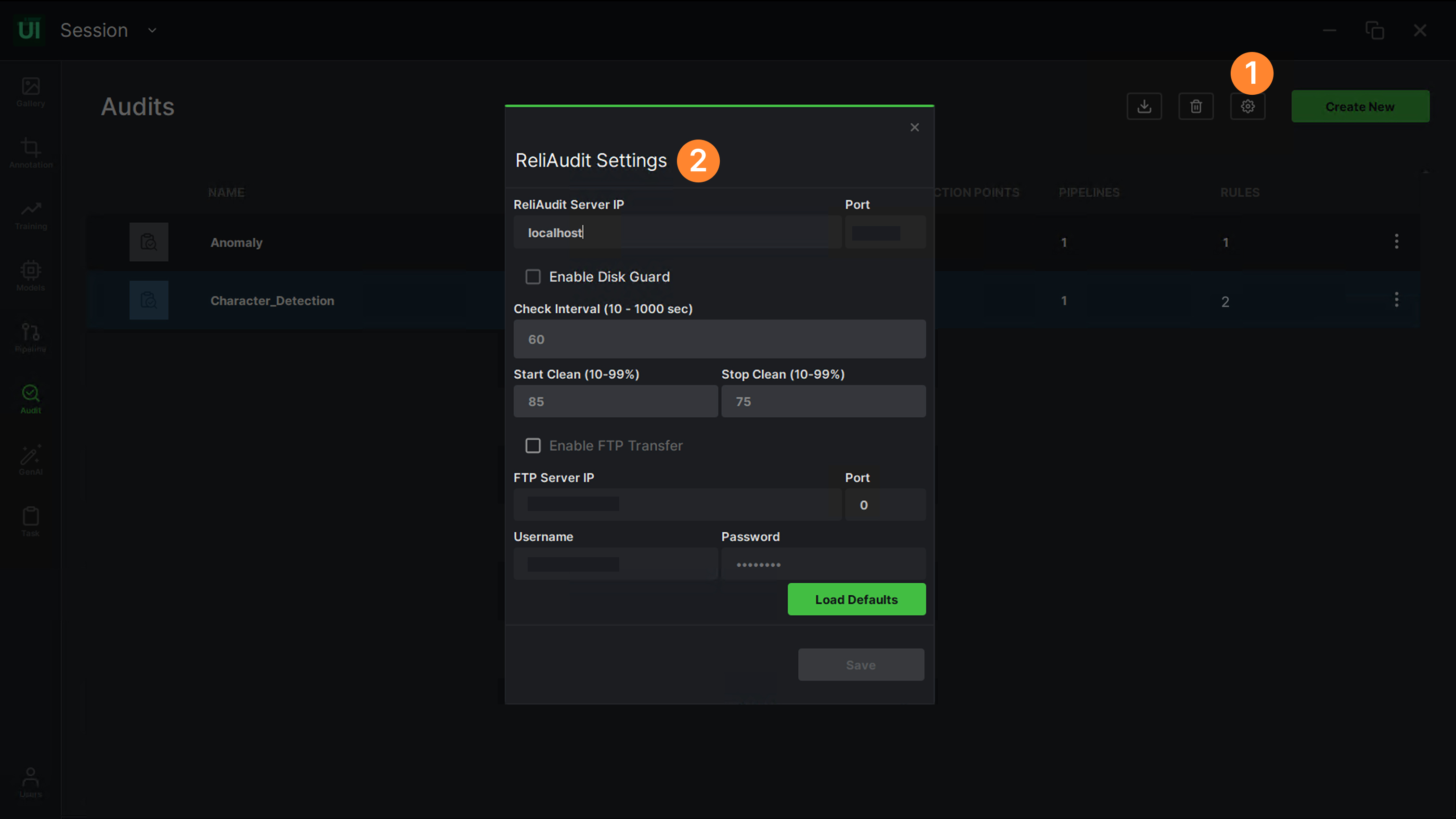This screenshot has height=819, width=1456.
Task: Click the NAME column header
Action: [226, 192]
